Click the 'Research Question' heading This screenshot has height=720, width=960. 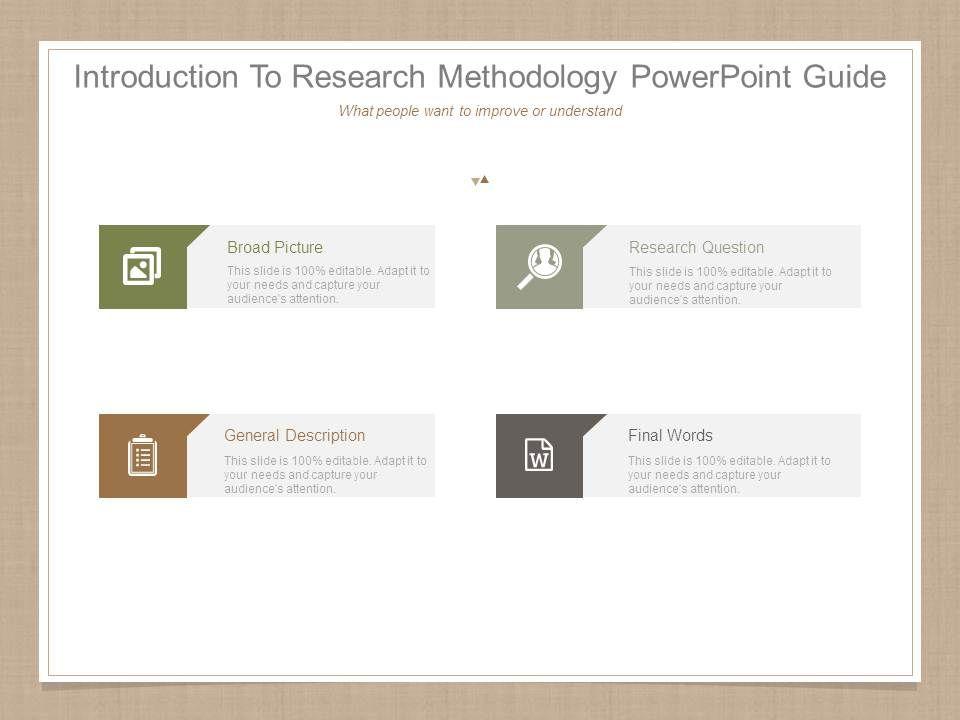pyautogui.click(x=696, y=247)
